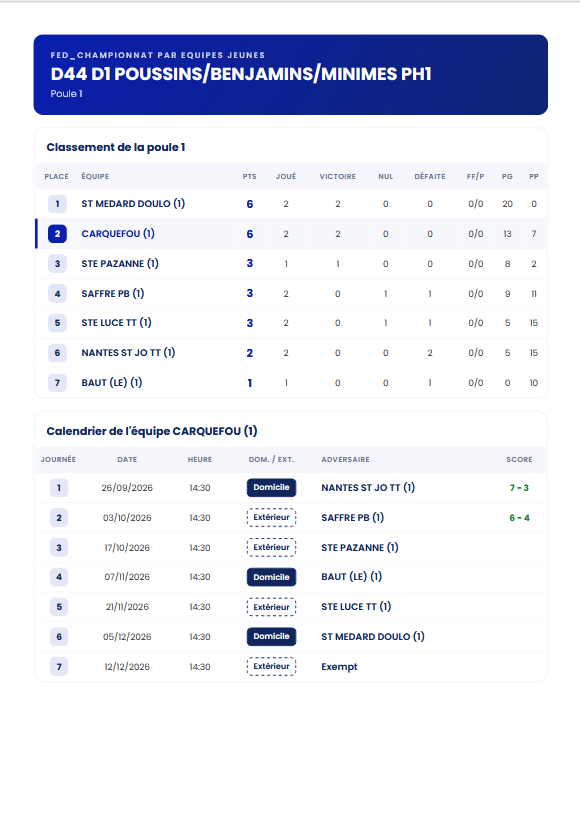Click the VICTOIRE column header

click(338, 176)
